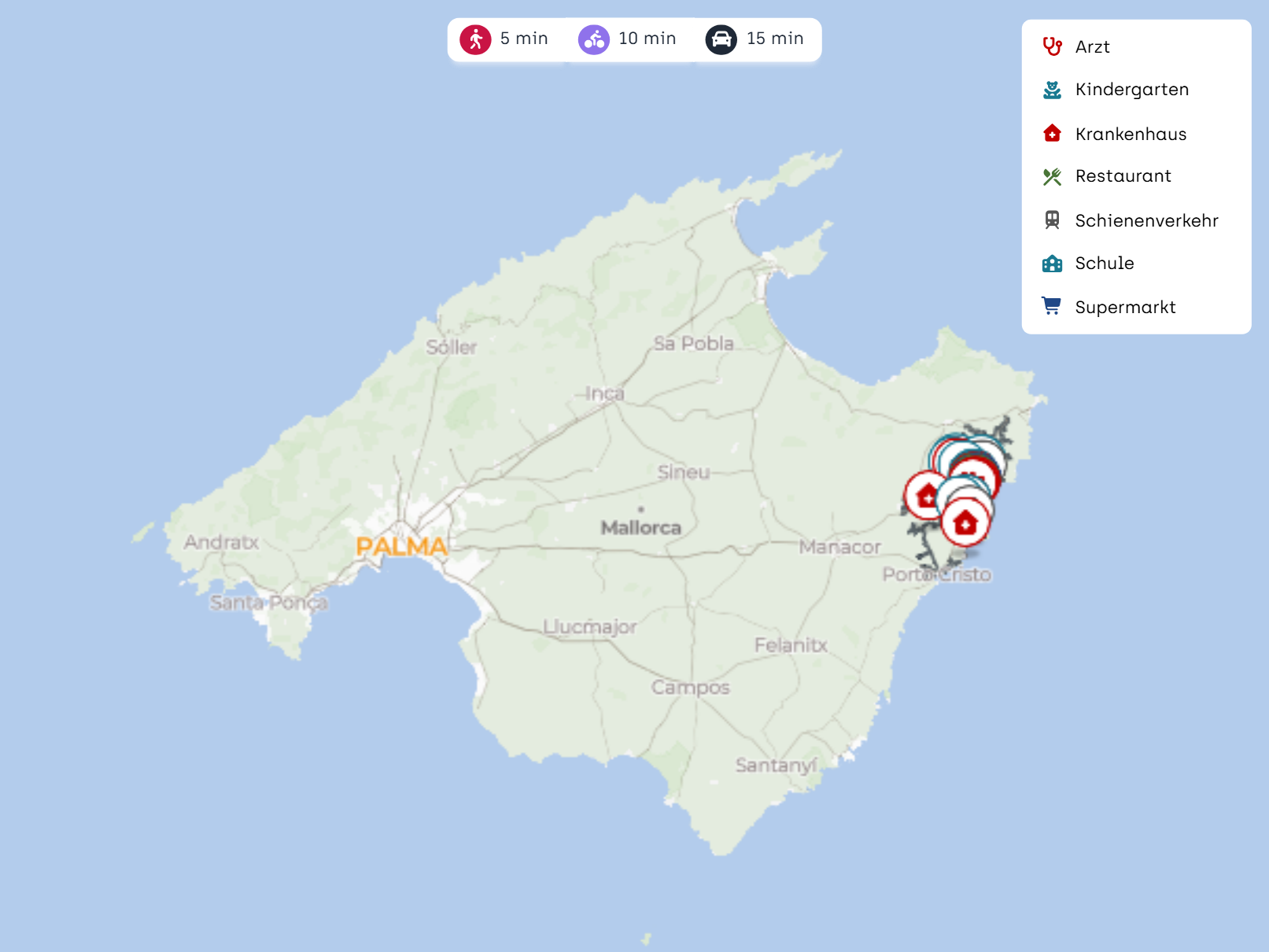Click the train Schienenverkehr icon
The width and height of the screenshot is (1269, 952).
[x=1052, y=220]
